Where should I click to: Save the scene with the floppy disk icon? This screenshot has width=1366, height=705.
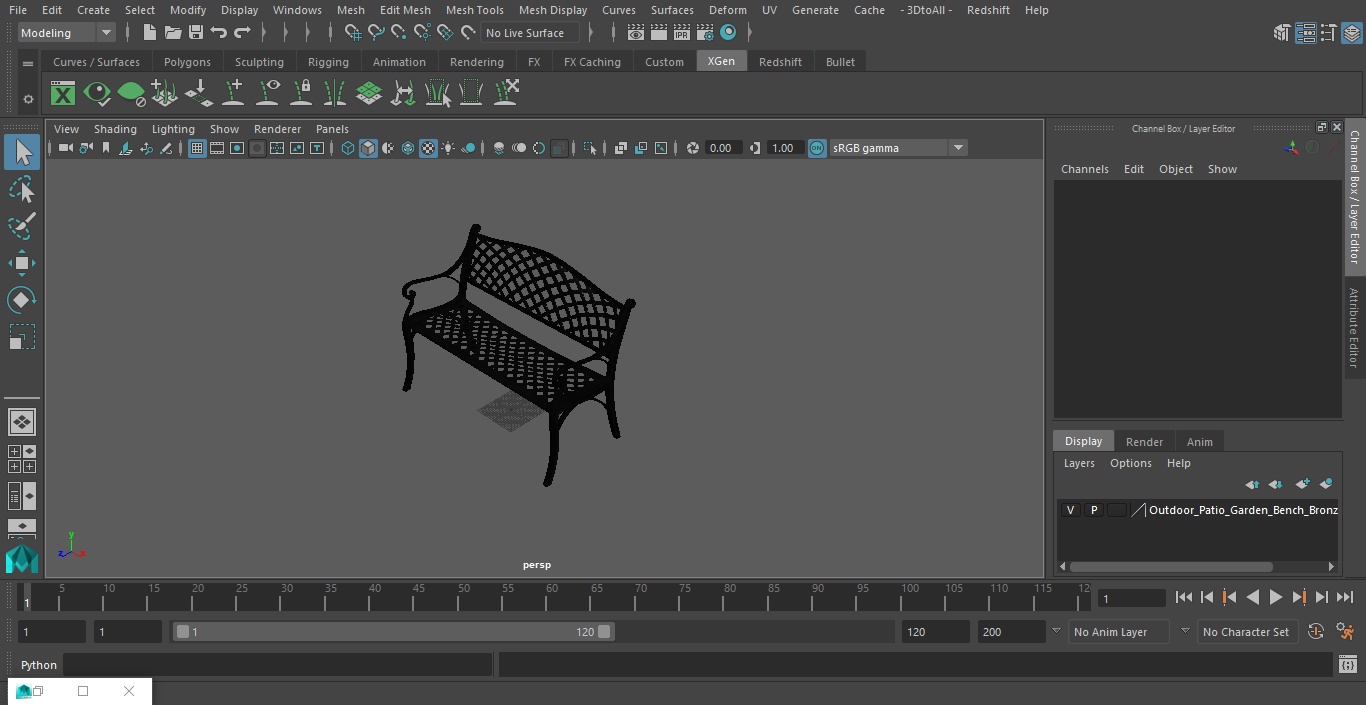point(196,33)
